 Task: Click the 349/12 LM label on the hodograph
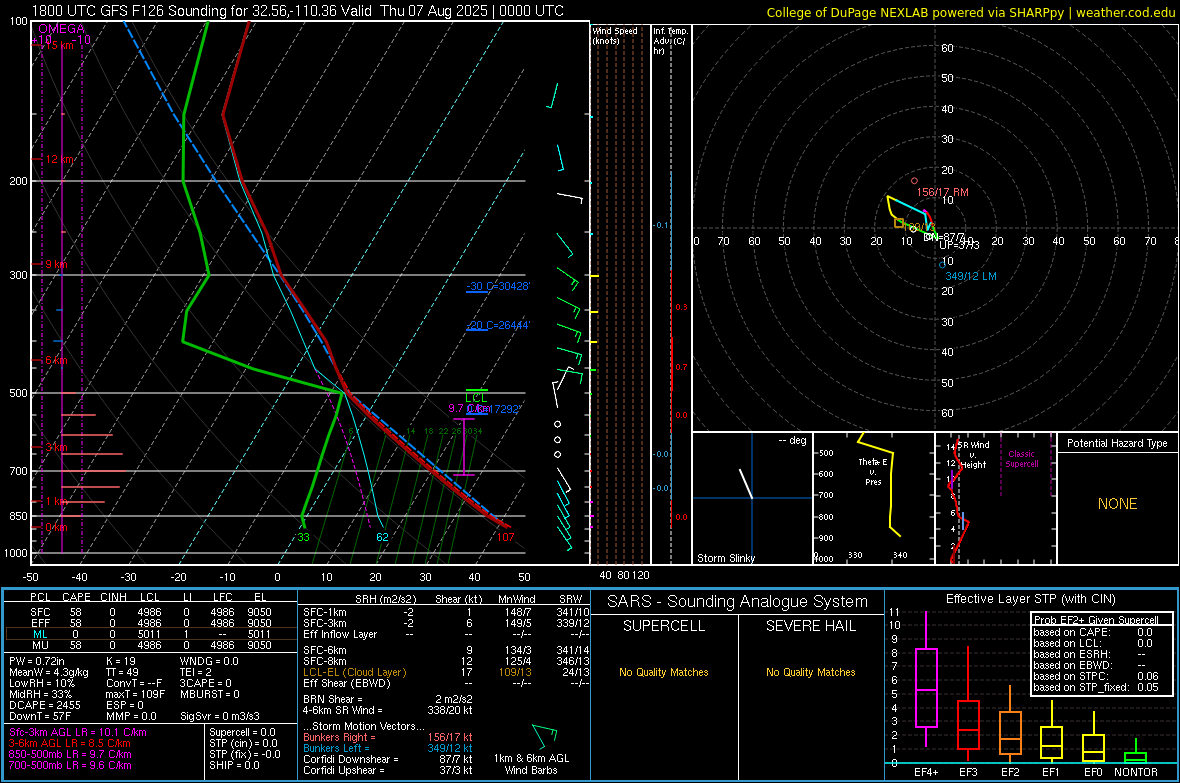971,276
